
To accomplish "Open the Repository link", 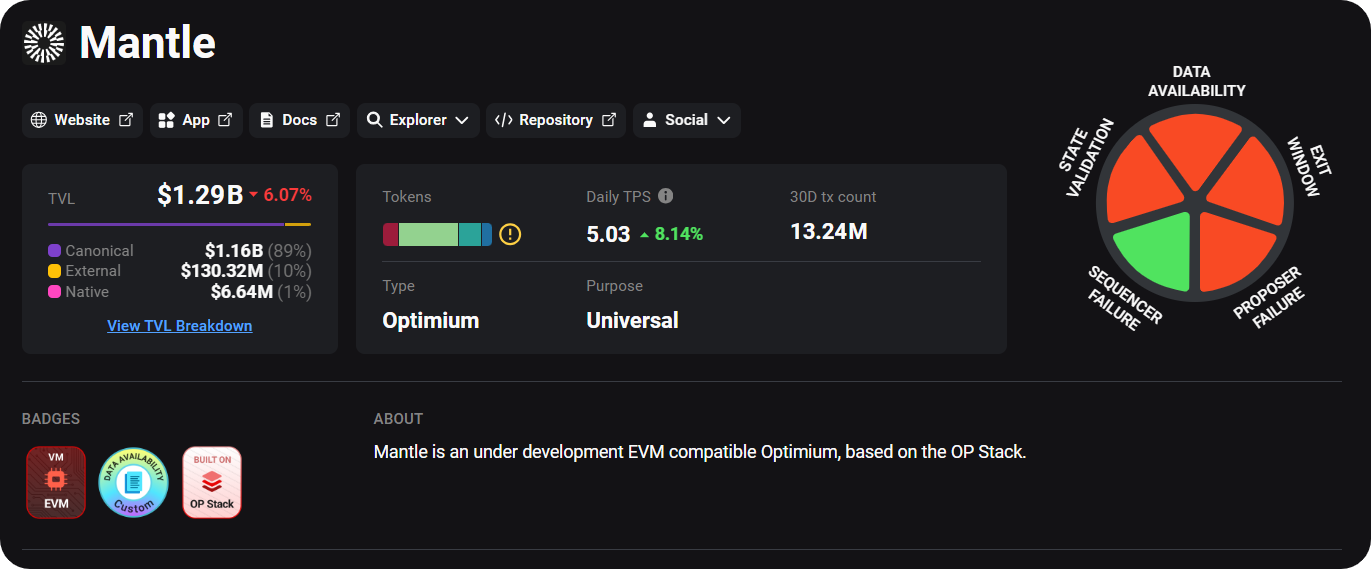I will point(556,120).
